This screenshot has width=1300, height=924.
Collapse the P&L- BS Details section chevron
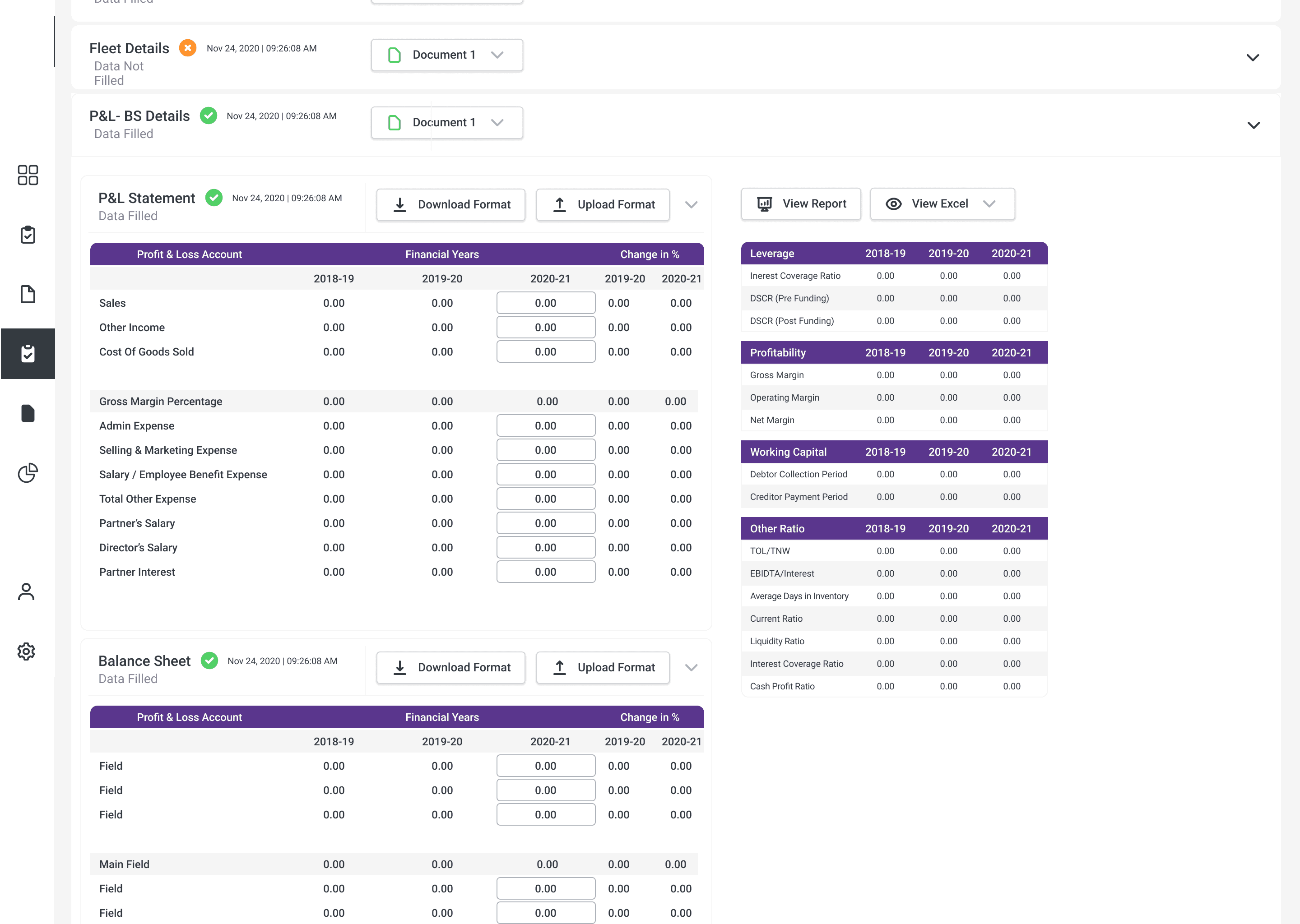pos(1254,125)
